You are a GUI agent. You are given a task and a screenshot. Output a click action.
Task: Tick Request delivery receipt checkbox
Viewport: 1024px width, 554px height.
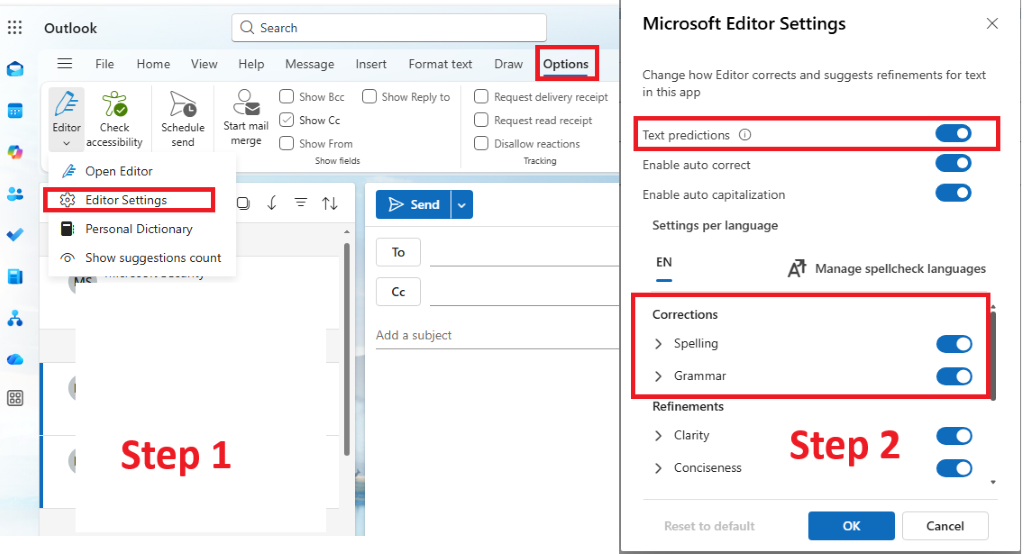(x=481, y=97)
